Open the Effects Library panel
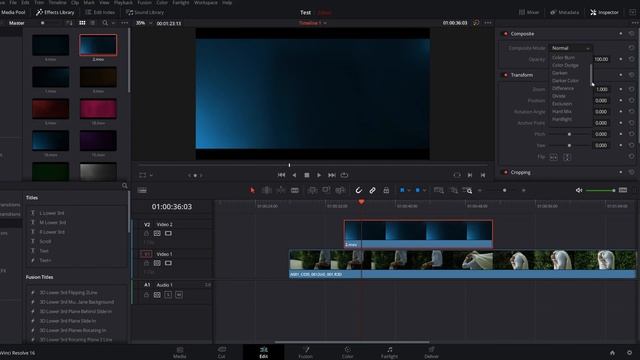This screenshot has height=360, width=640. [55, 12]
